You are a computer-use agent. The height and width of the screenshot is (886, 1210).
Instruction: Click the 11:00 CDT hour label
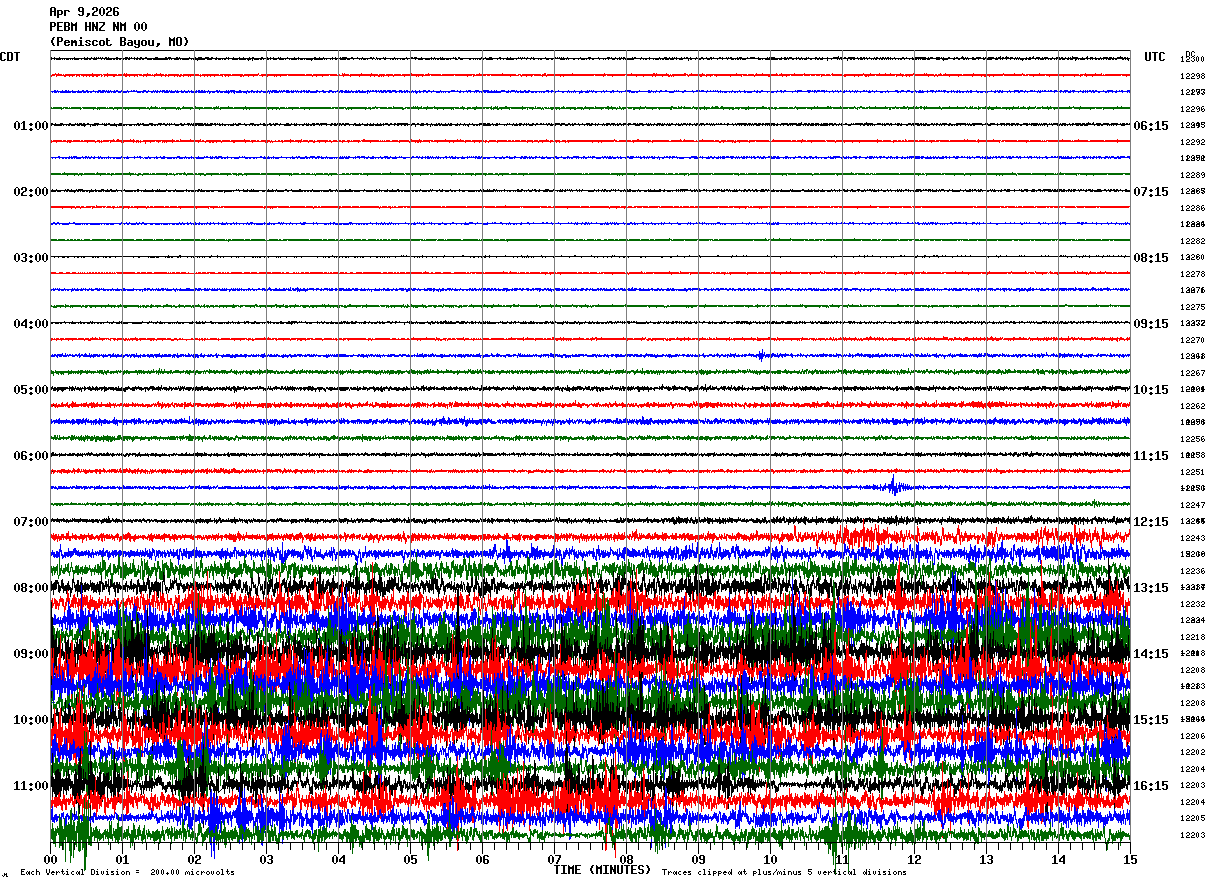point(31,786)
